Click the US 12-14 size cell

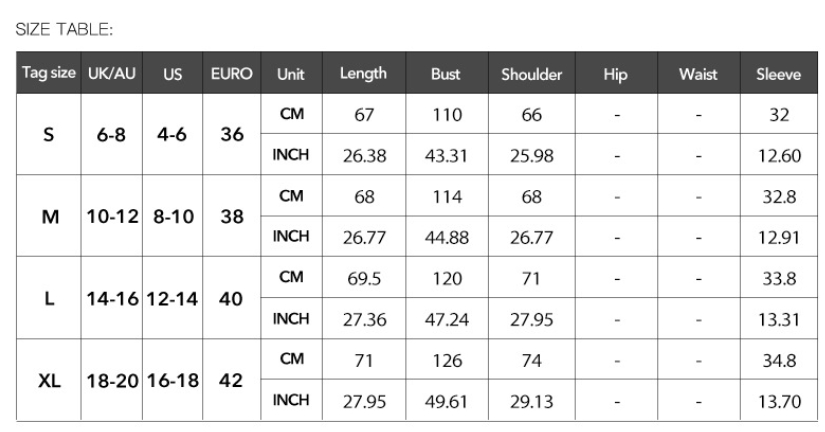click(x=172, y=298)
